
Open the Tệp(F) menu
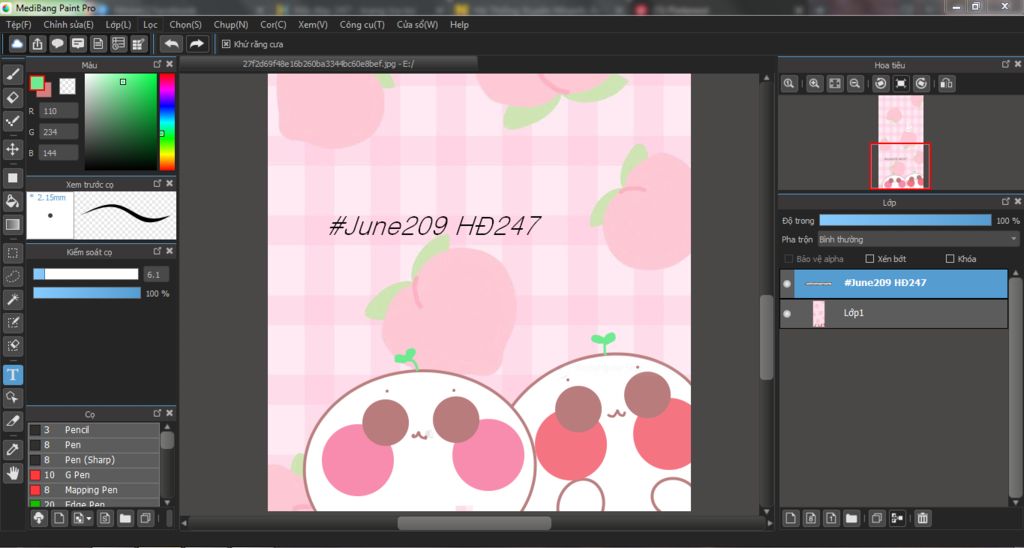pos(18,25)
